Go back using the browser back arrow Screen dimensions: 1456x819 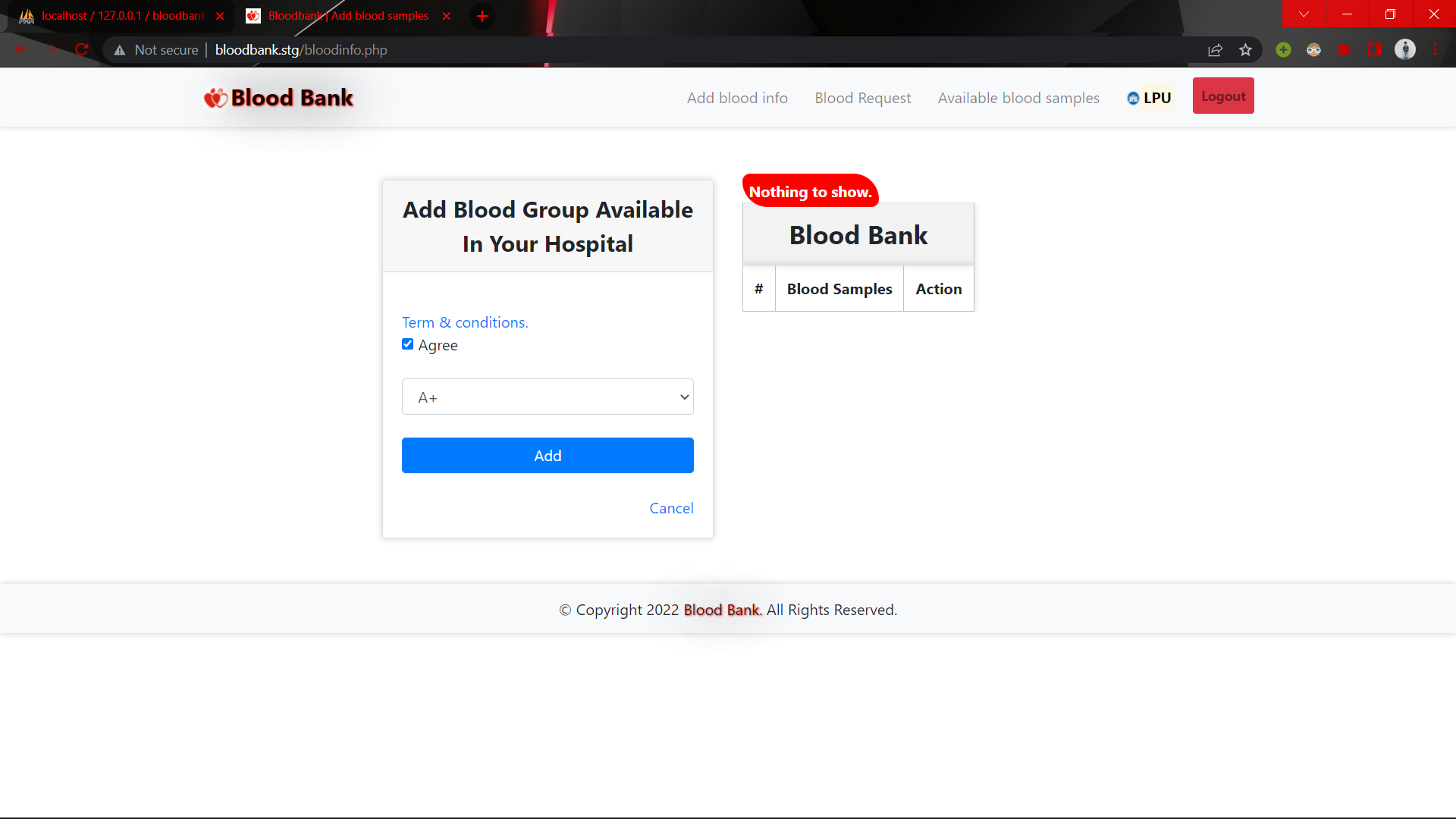[21, 50]
